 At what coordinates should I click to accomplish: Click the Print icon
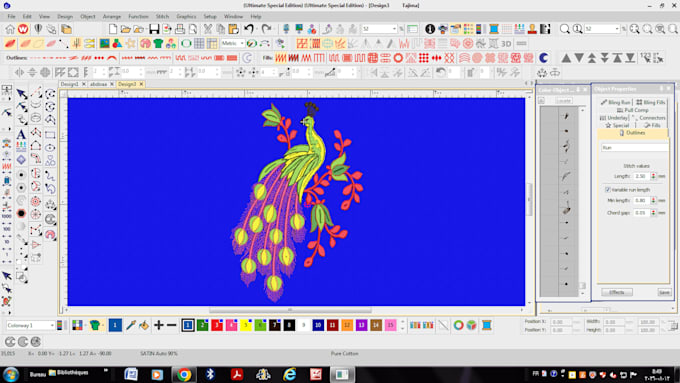(x=180, y=29)
